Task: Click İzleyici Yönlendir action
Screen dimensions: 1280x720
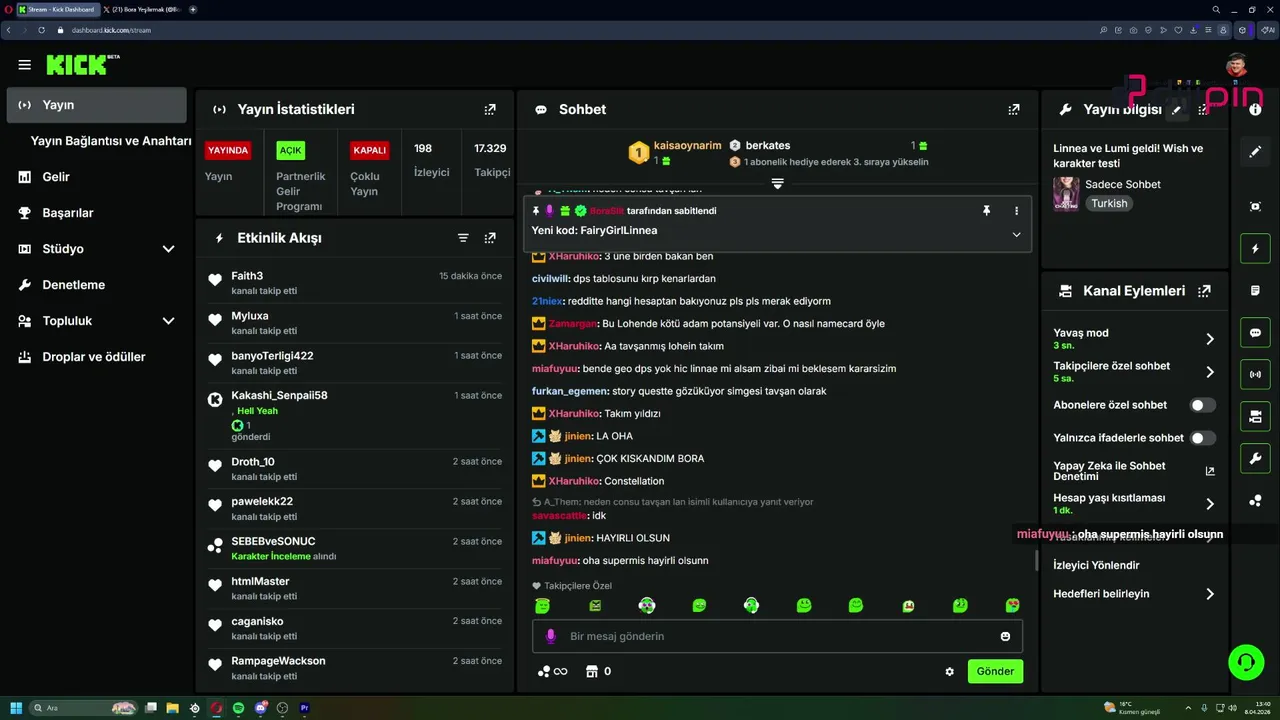Action: point(1096,565)
